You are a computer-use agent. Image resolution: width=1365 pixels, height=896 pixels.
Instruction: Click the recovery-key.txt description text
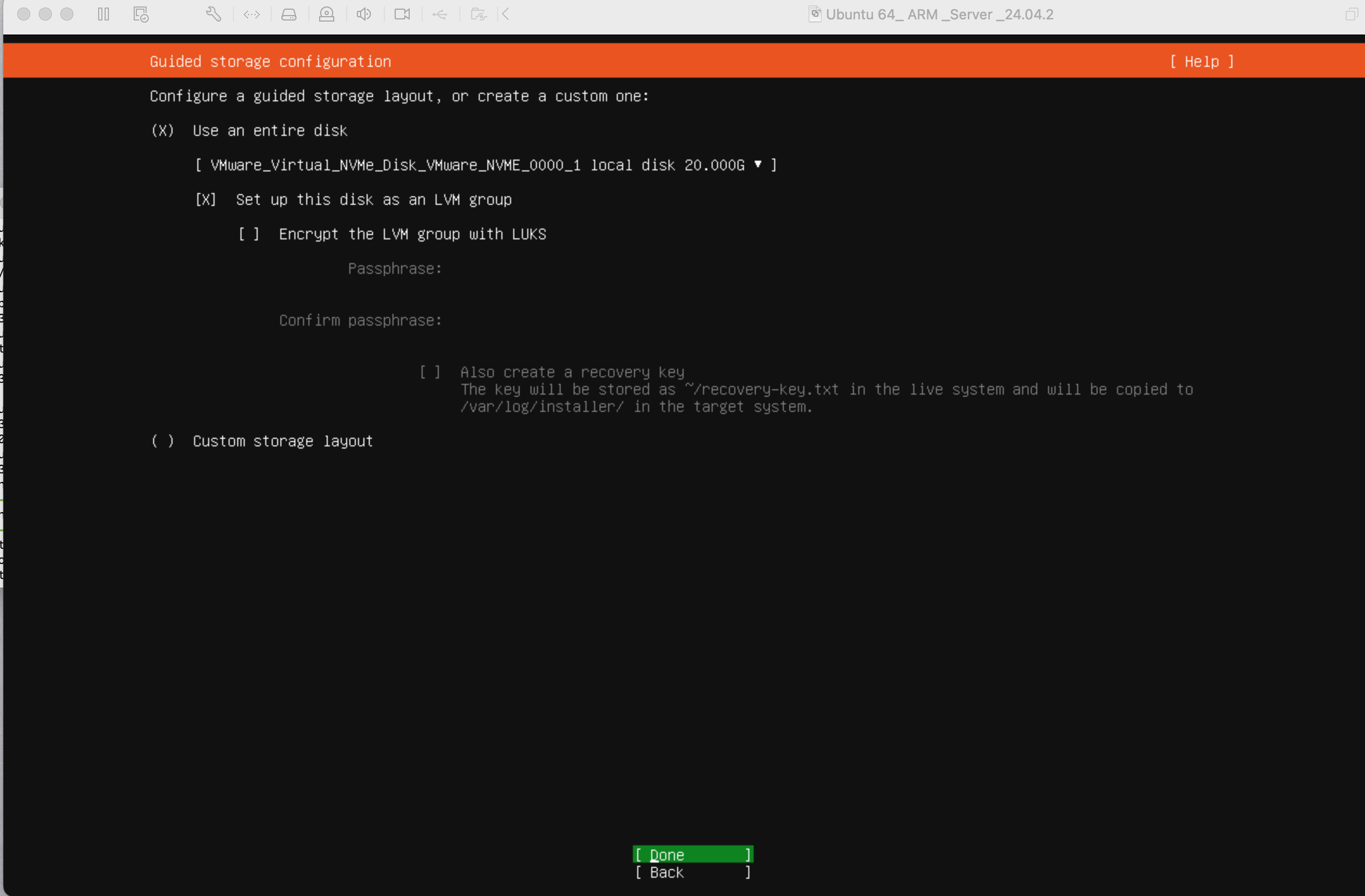826,398
